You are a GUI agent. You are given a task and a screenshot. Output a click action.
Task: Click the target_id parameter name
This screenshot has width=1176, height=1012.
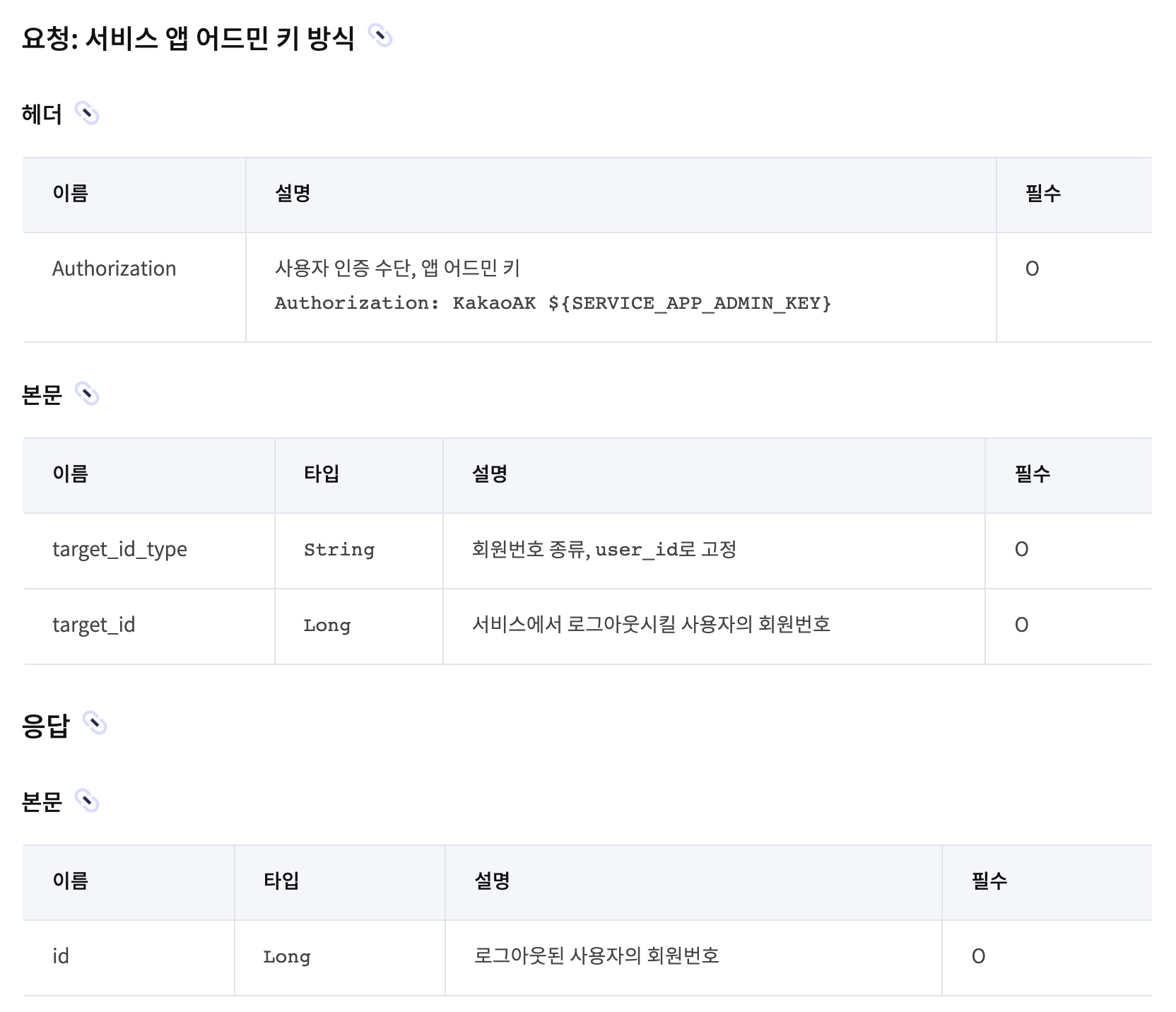tap(93, 625)
